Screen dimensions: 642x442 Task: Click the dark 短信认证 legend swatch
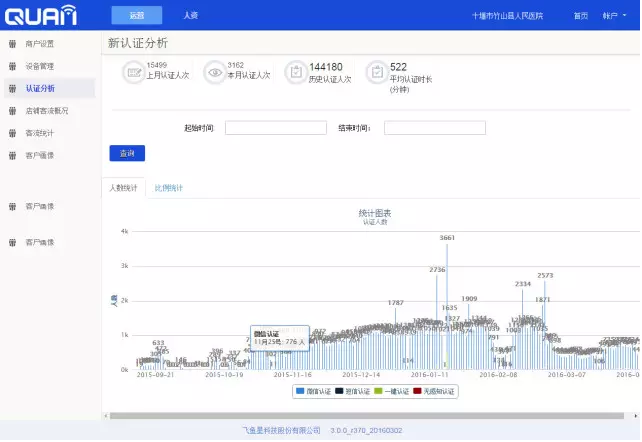[339, 391]
